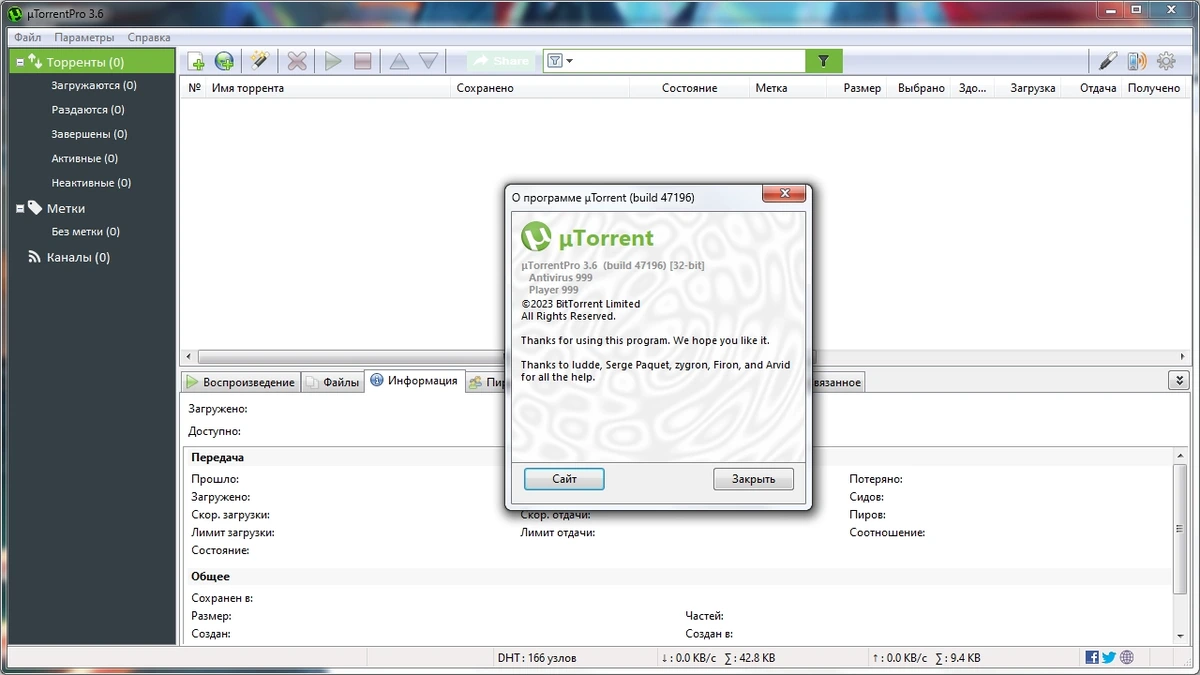Viewport: 1200px width, 675px height.
Task: Sort by Состояние column header
Action: [690, 88]
